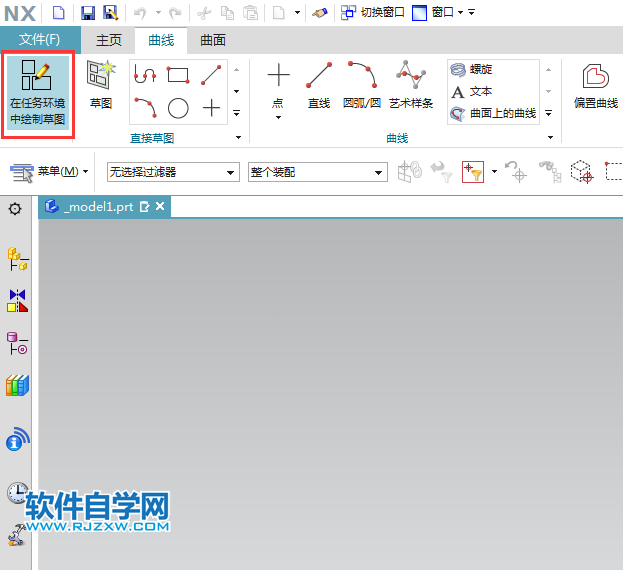Viewport: 623px width, 570px height.
Task: Click the wireframe cube snap icon
Action: (582, 172)
